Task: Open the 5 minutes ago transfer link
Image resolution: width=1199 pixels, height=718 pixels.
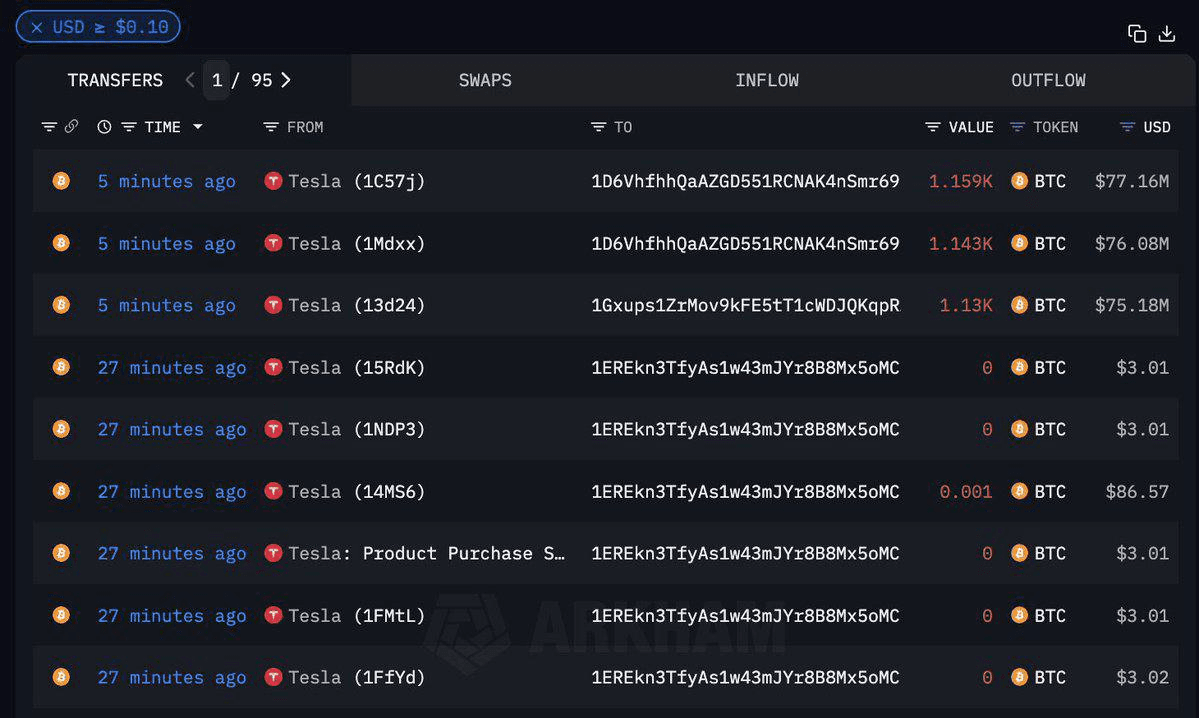Action: click(166, 181)
